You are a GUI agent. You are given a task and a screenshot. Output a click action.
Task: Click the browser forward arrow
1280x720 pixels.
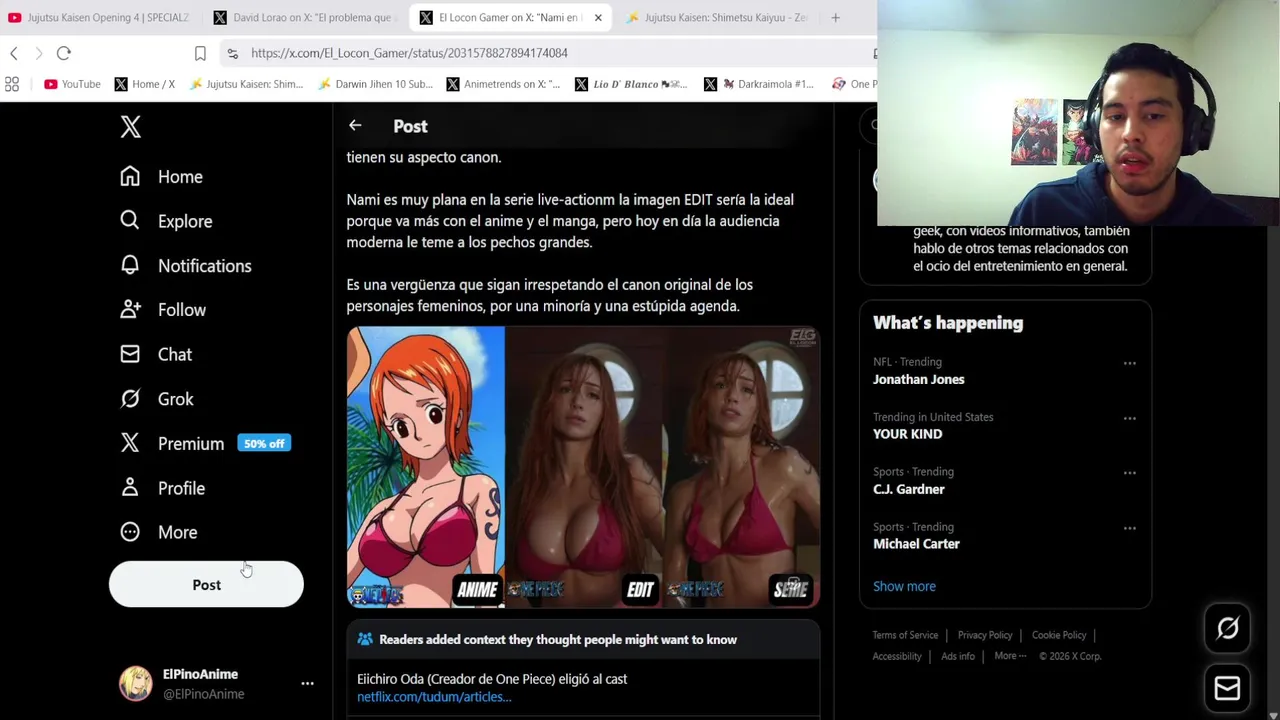[38, 53]
